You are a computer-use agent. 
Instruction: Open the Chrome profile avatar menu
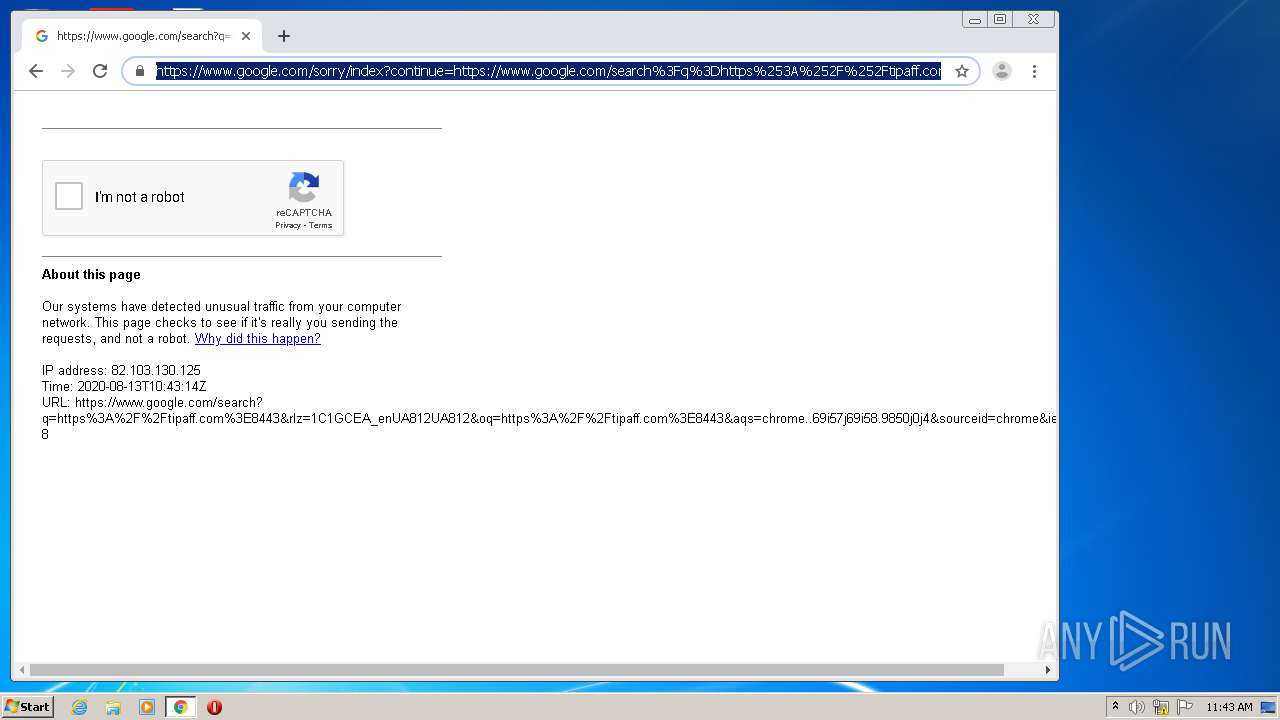(x=1002, y=71)
